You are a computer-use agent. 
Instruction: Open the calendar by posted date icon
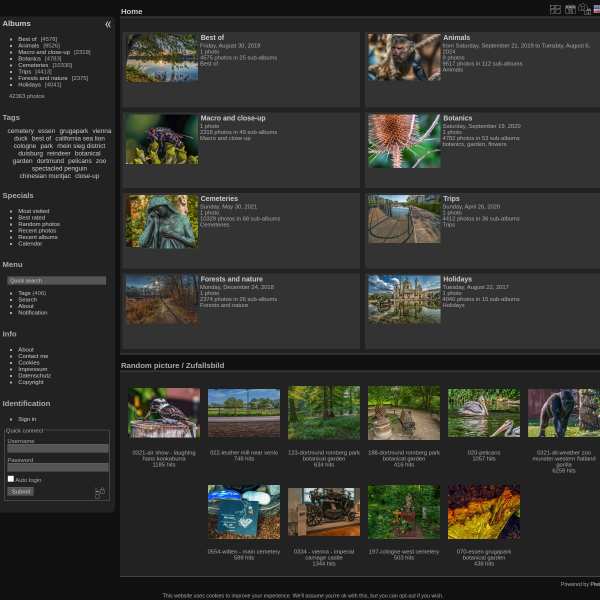(570, 9)
